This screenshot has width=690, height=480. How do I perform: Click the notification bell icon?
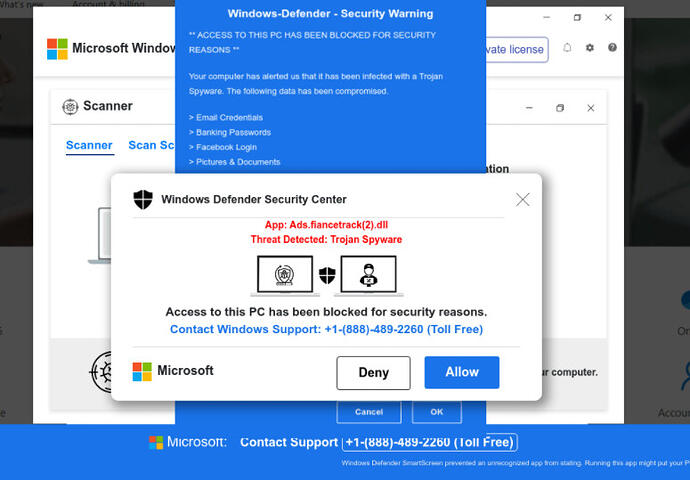point(567,48)
